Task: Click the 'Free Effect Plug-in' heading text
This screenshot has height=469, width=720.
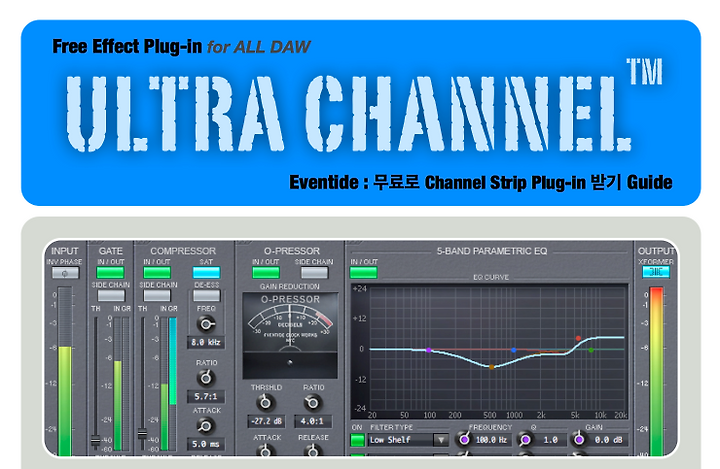Action: click(x=127, y=46)
